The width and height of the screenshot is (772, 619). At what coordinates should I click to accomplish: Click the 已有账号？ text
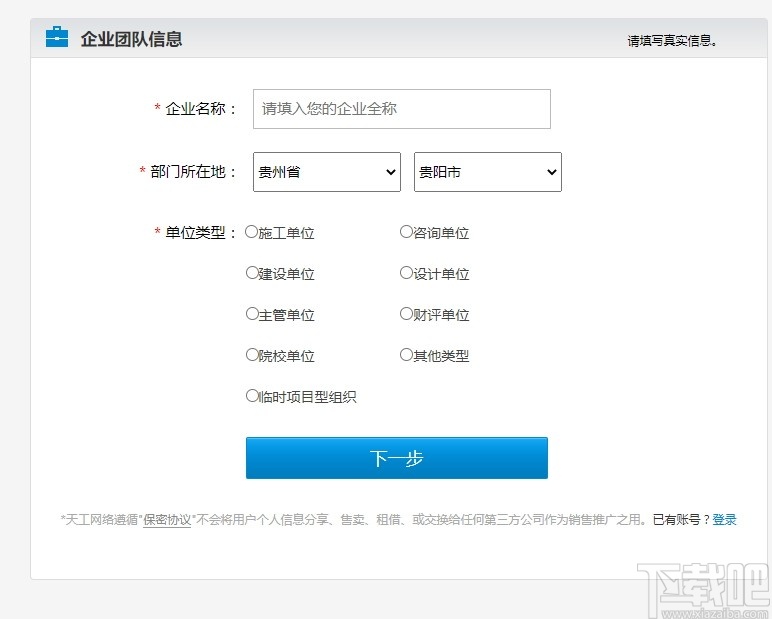(x=681, y=520)
